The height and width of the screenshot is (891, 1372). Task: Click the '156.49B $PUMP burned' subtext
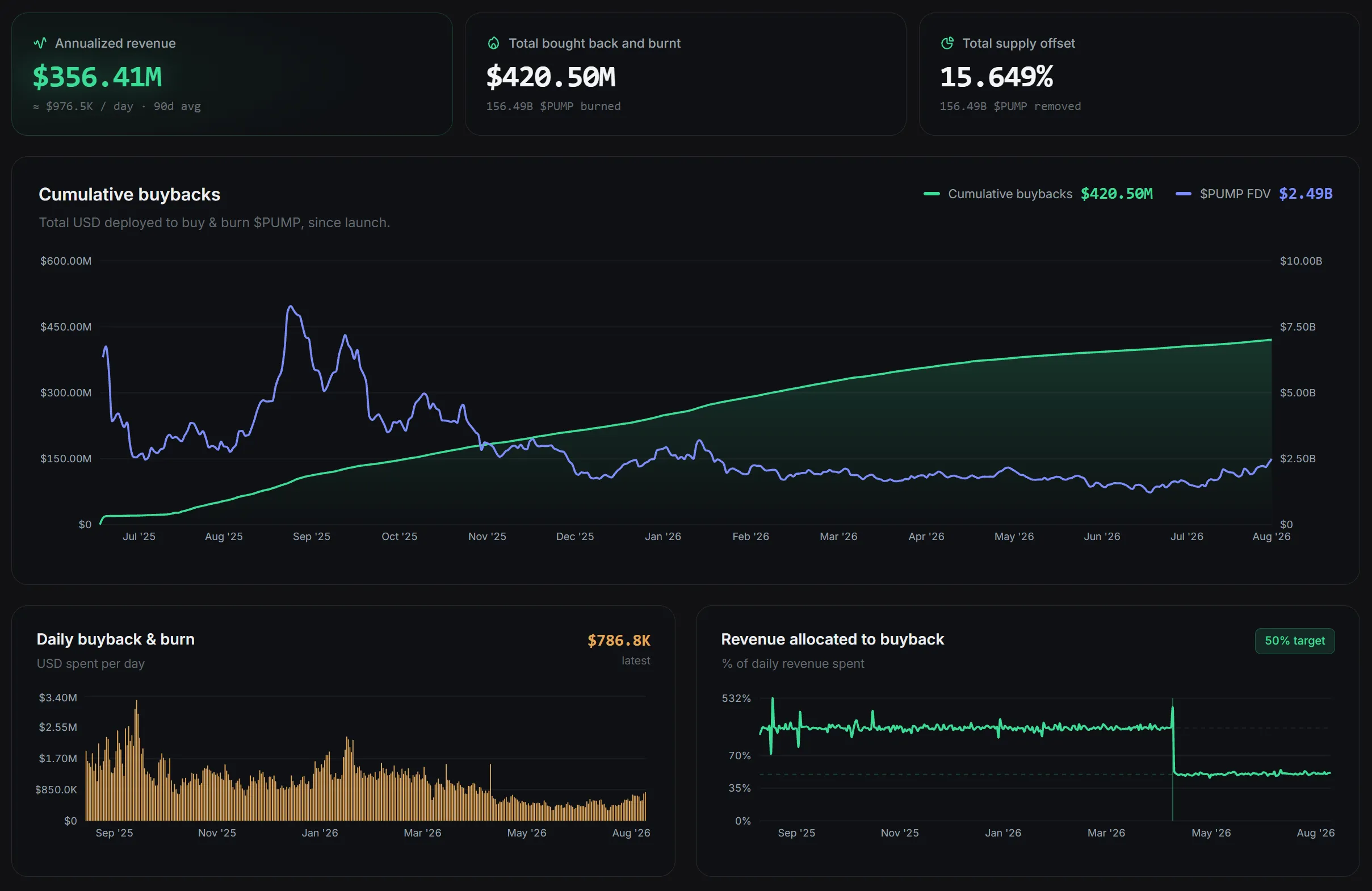553,106
